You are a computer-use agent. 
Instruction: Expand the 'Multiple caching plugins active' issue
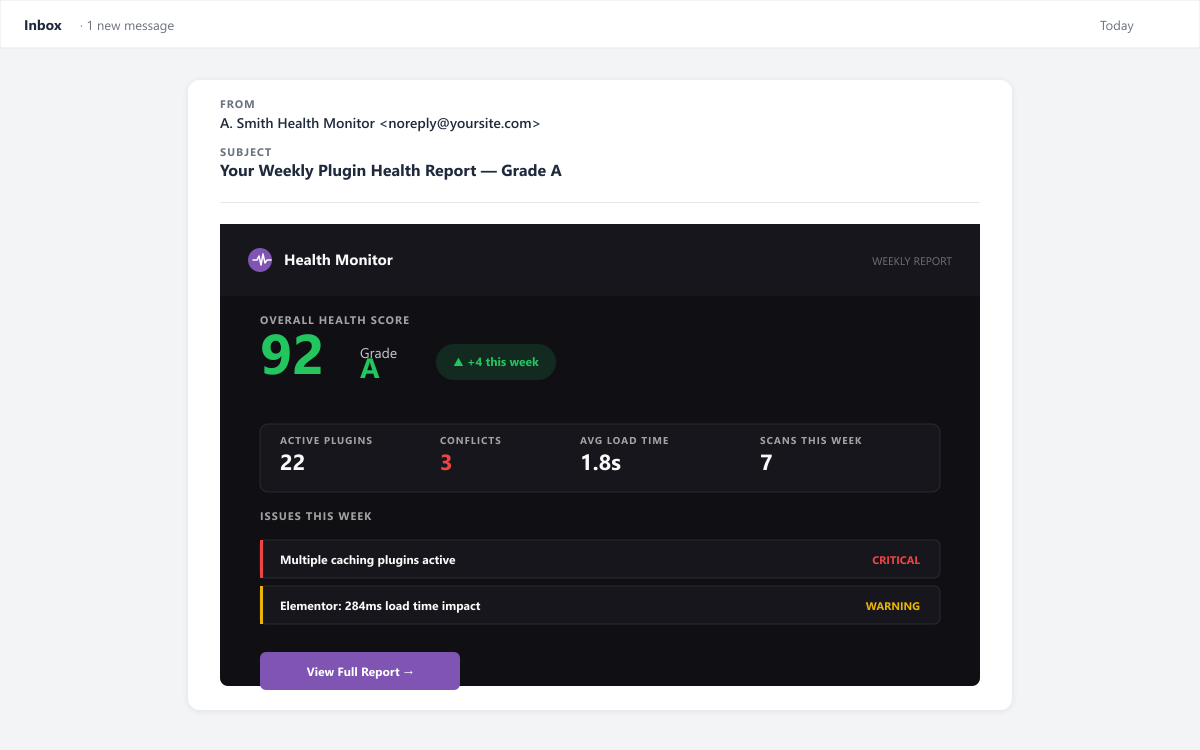(600, 559)
